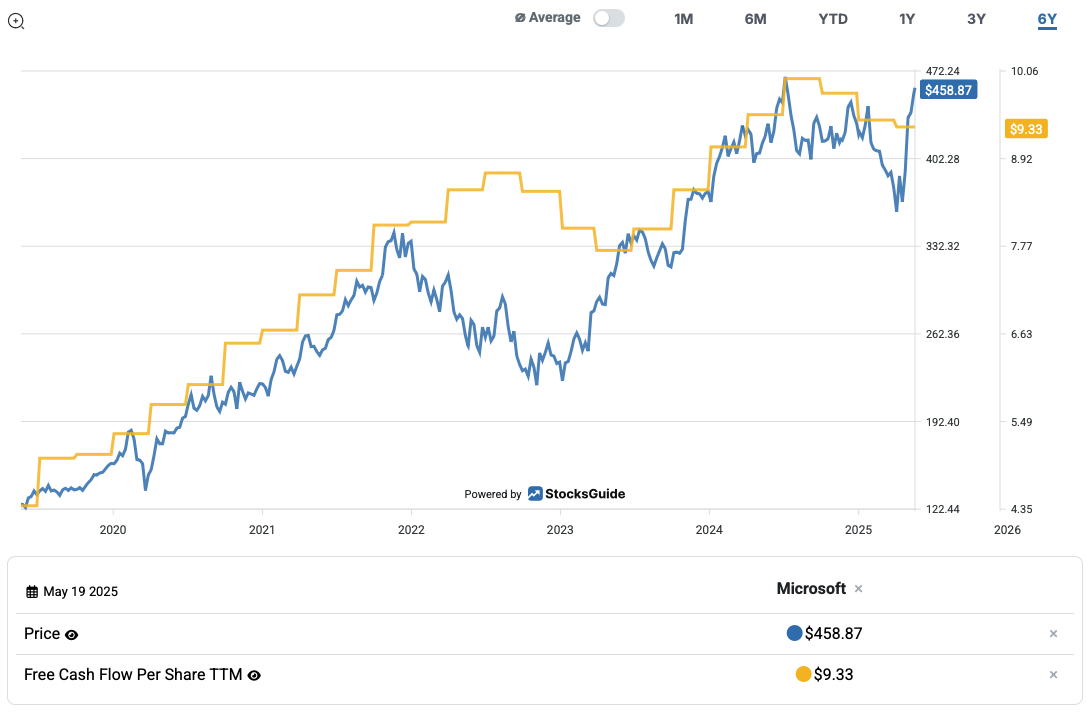Click the blue $458.87 price label on the axis
This screenshot has height=712, width=1092.
point(948,90)
